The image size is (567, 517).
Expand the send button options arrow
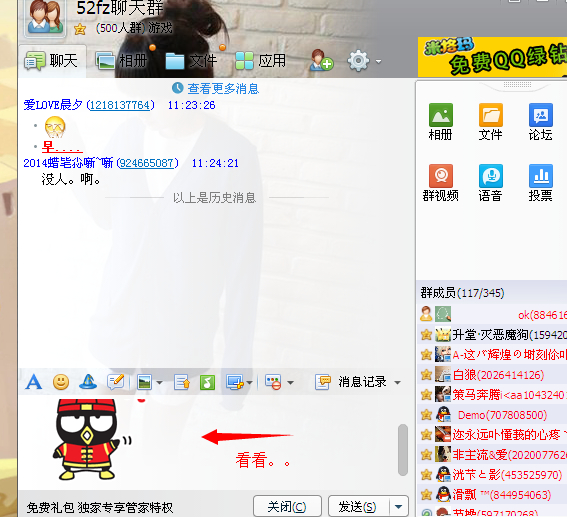398,507
